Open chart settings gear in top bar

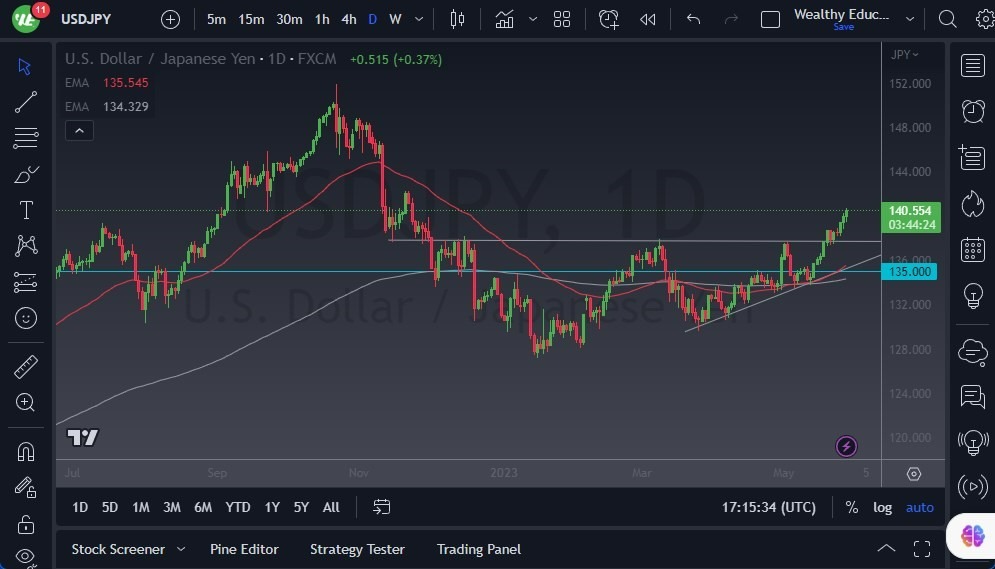pyautogui.click(x=985, y=19)
